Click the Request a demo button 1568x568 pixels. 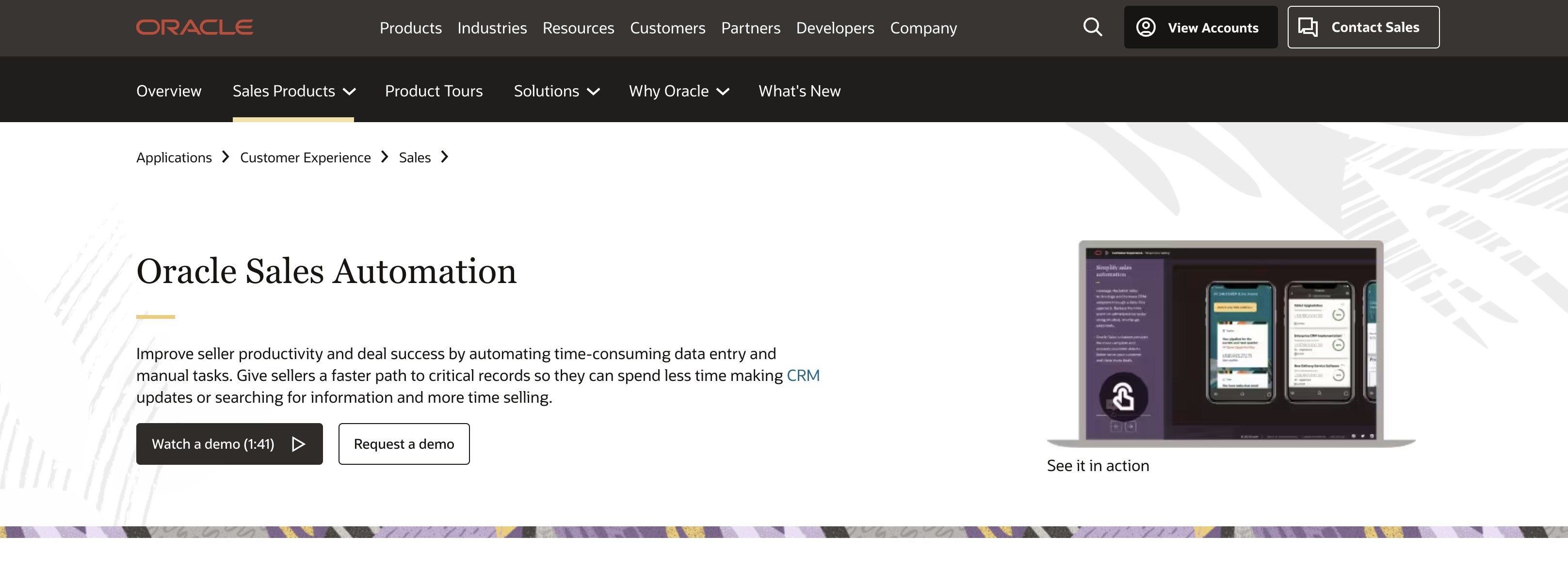(x=404, y=444)
